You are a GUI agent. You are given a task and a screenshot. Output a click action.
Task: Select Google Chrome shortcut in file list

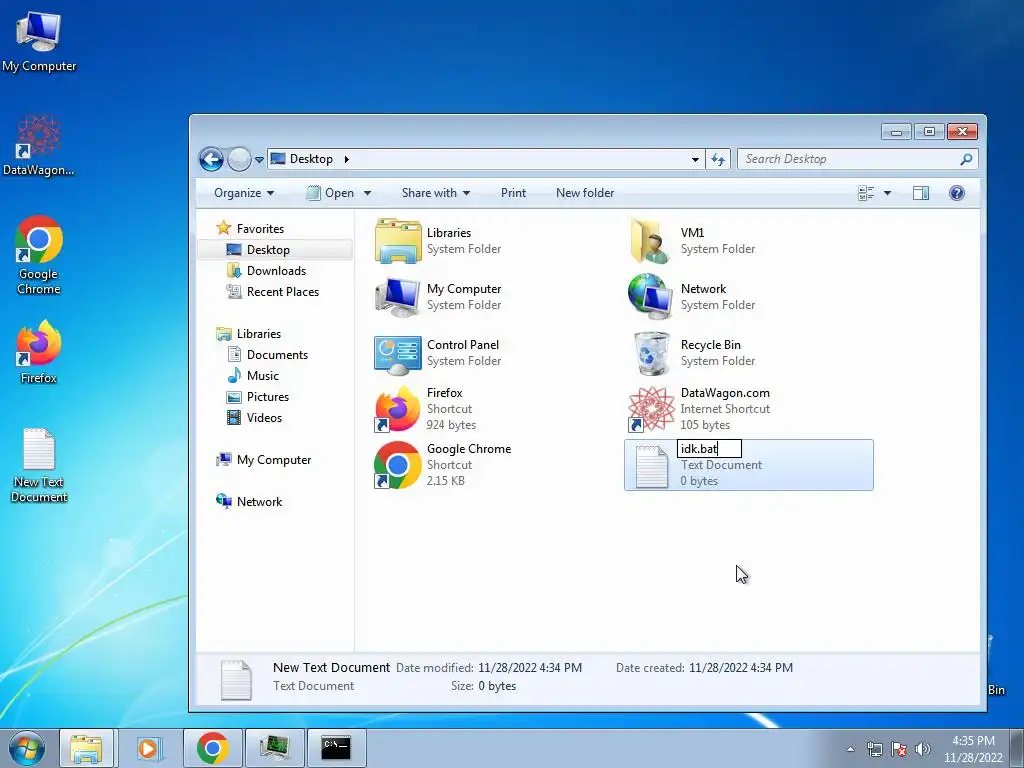pos(398,465)
